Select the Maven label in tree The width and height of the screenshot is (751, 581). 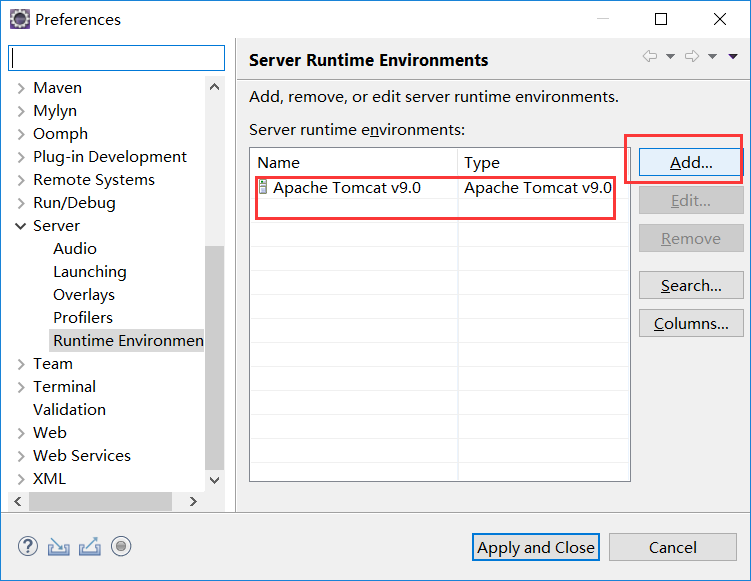57,88
